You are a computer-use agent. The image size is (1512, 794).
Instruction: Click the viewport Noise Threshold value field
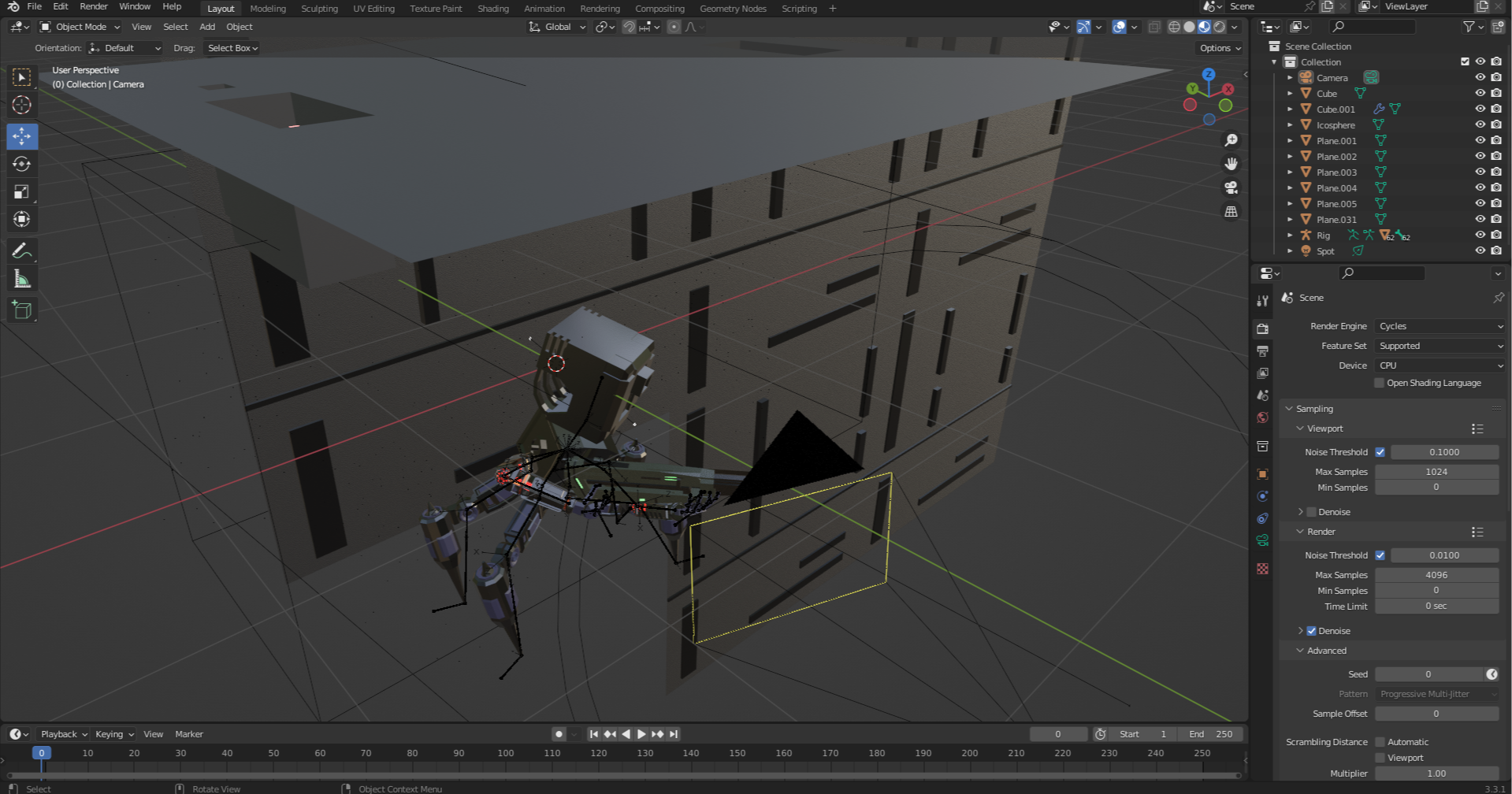point(1443,452)
